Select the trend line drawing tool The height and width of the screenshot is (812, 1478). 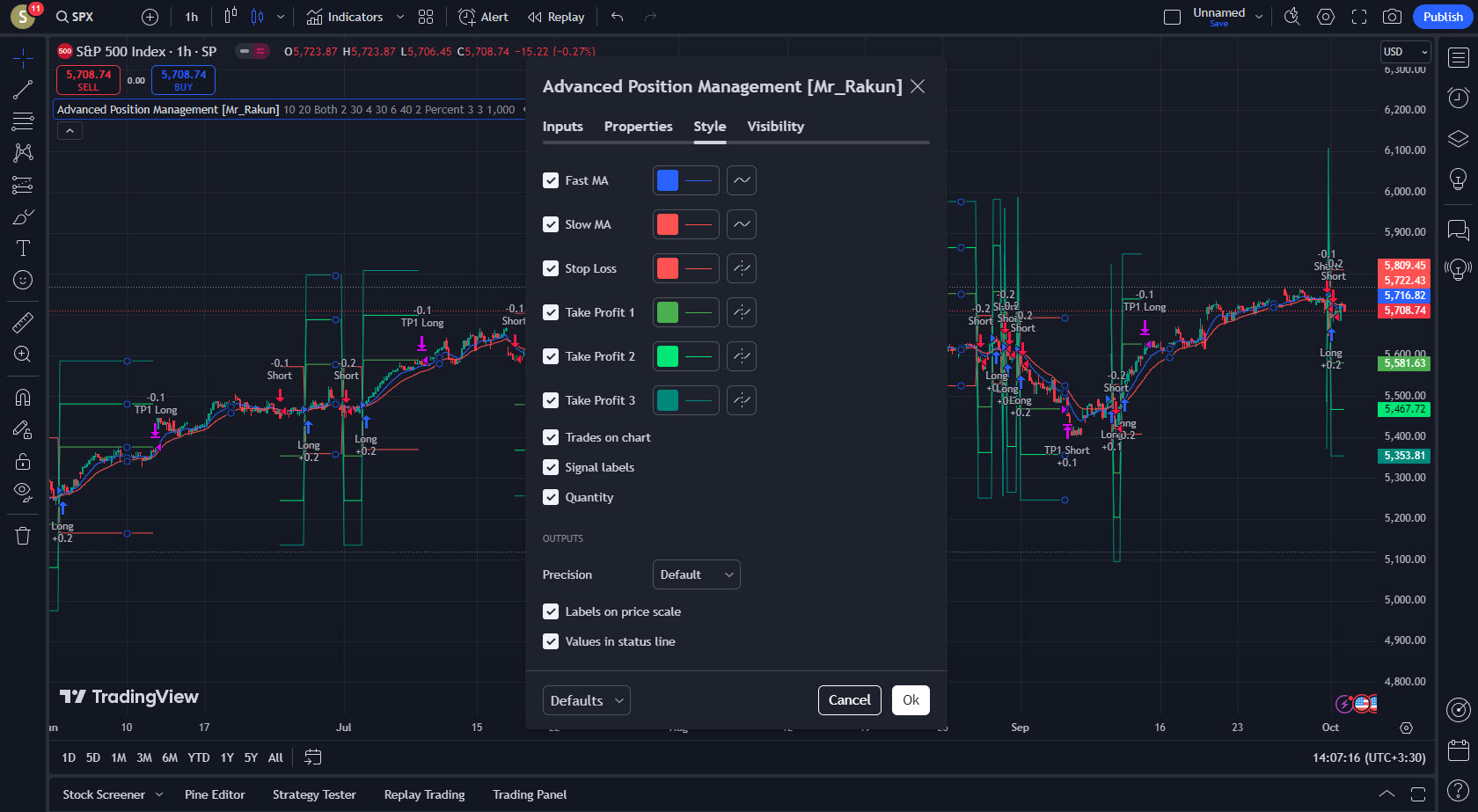[23, 90]
